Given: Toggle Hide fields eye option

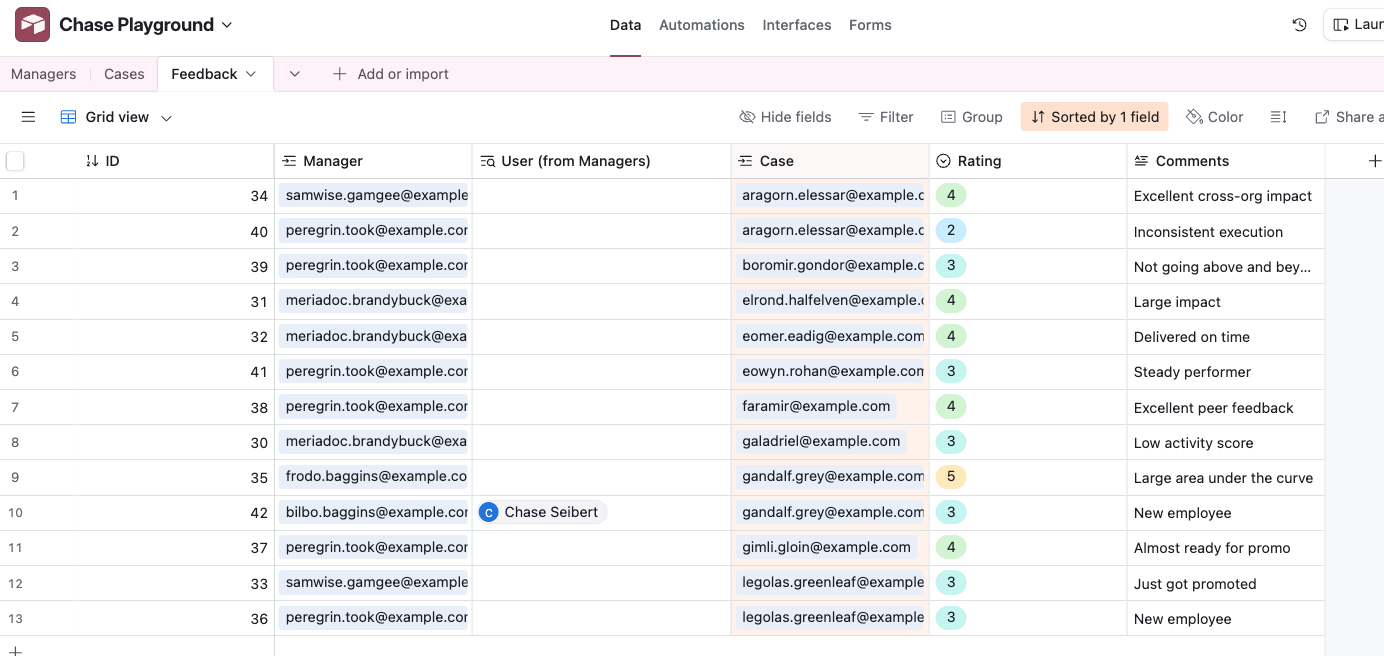Looking at the screenshot, I should 785,117.
